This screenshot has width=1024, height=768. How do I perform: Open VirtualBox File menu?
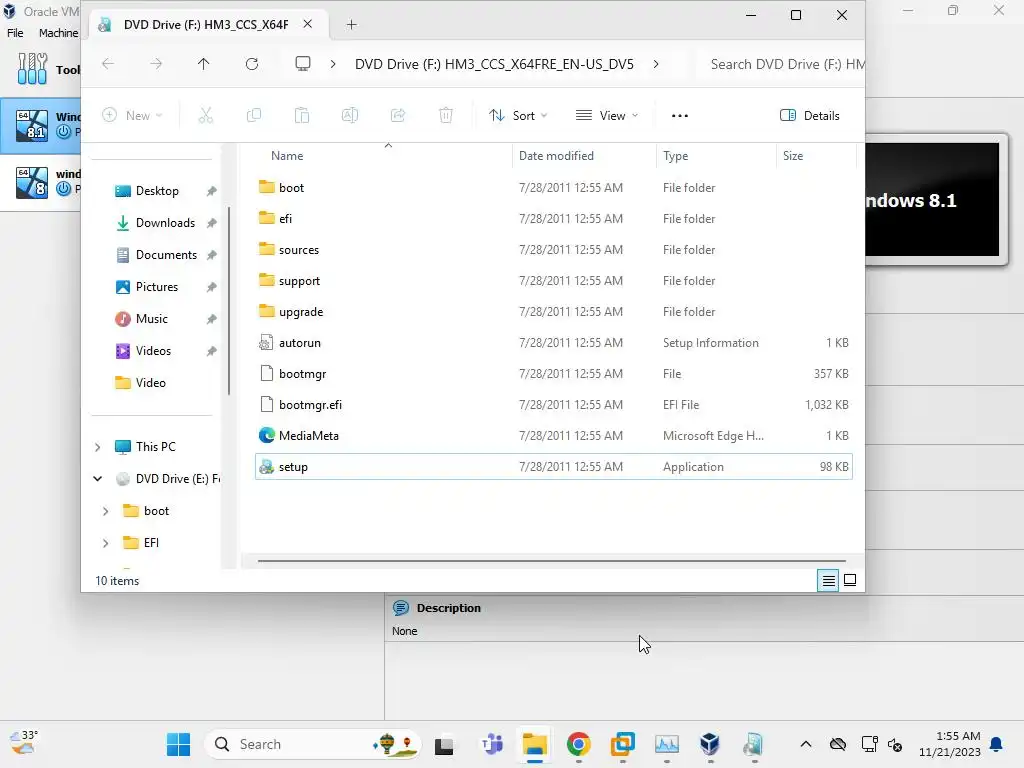click(15, 33)
